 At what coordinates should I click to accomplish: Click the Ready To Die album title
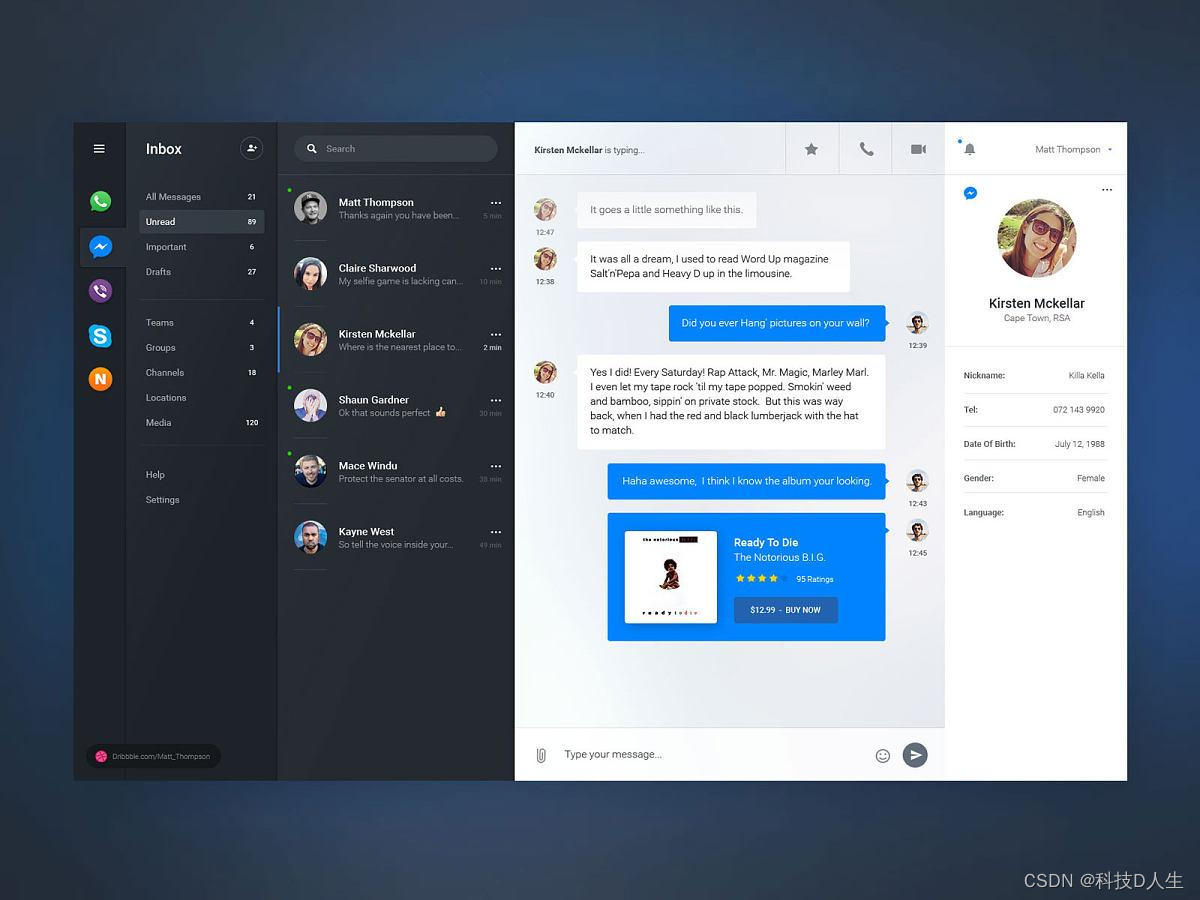pyautogui.click(x=766, y=543)
